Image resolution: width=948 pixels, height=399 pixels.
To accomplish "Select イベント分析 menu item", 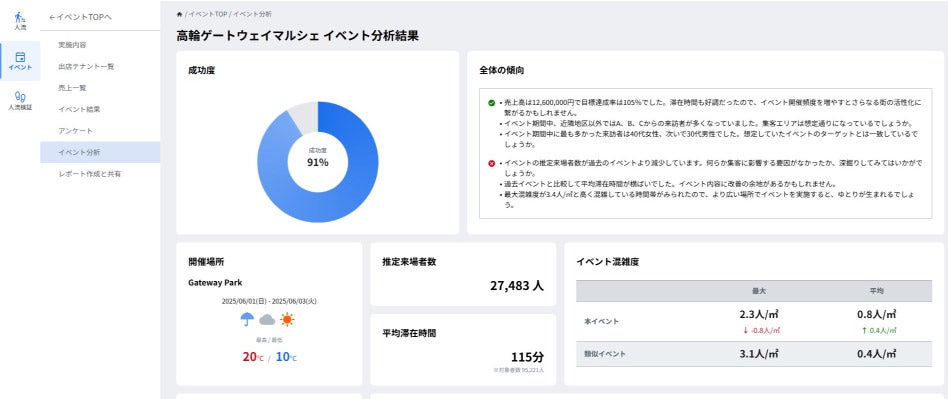I will coord(100,152).
